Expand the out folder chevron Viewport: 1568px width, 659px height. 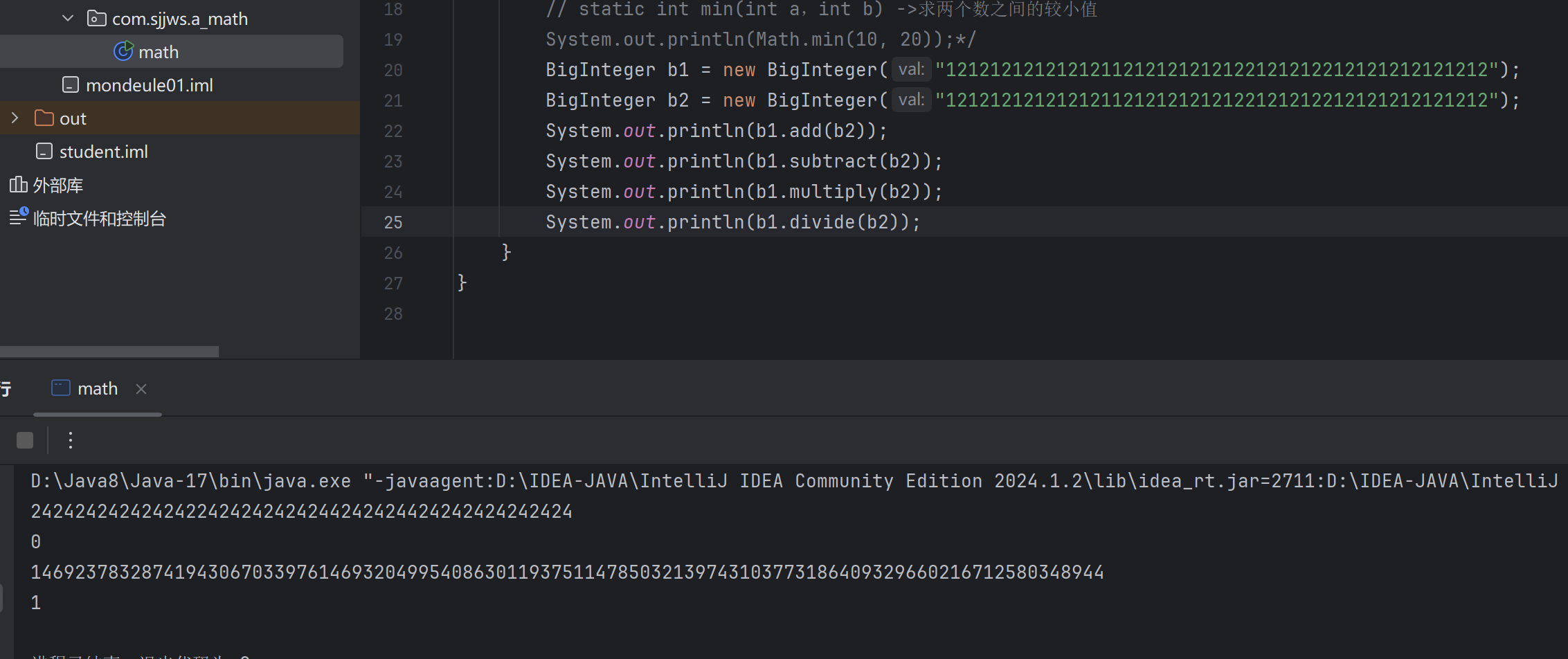click(x=15, y=118)
